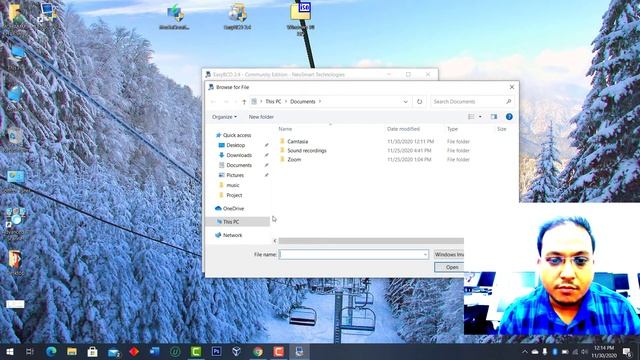This screenshot has height=360, width=640.
Task: Toggle the preview pane icon
Action: [x=494, y=117]
